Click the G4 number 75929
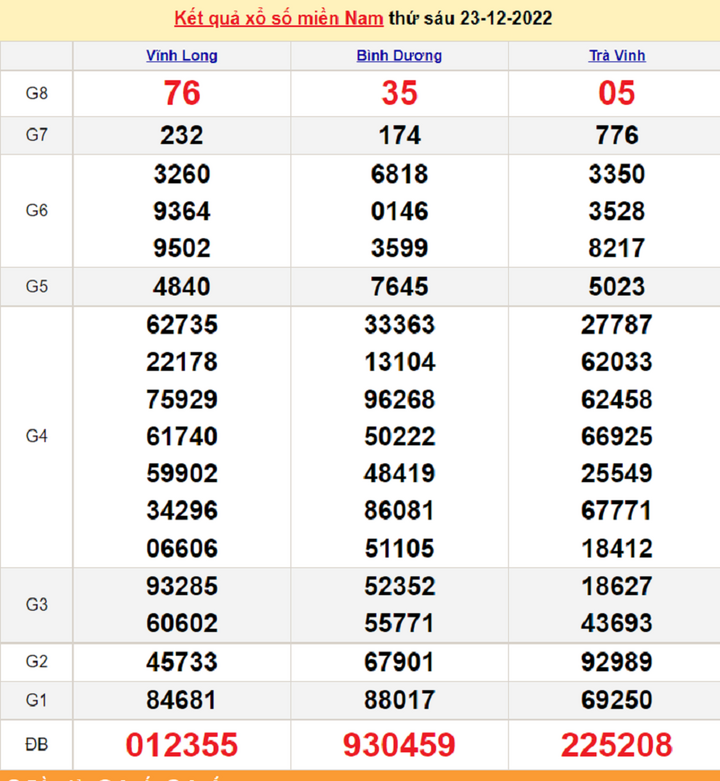 (182, 399)
